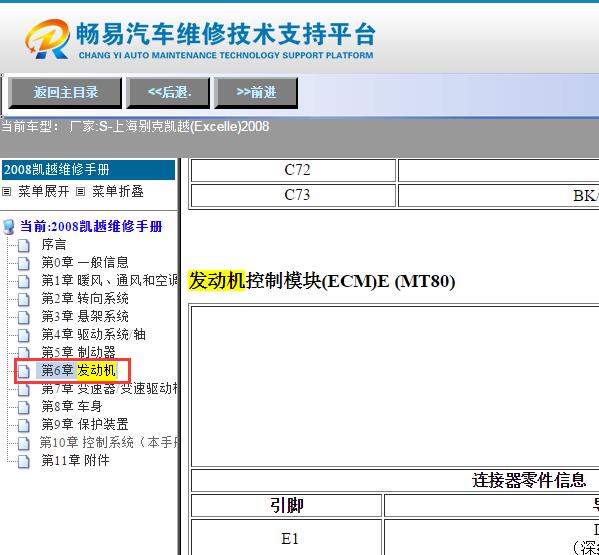Open 第3章 悬架系统
599x555 pixels.
85,316
